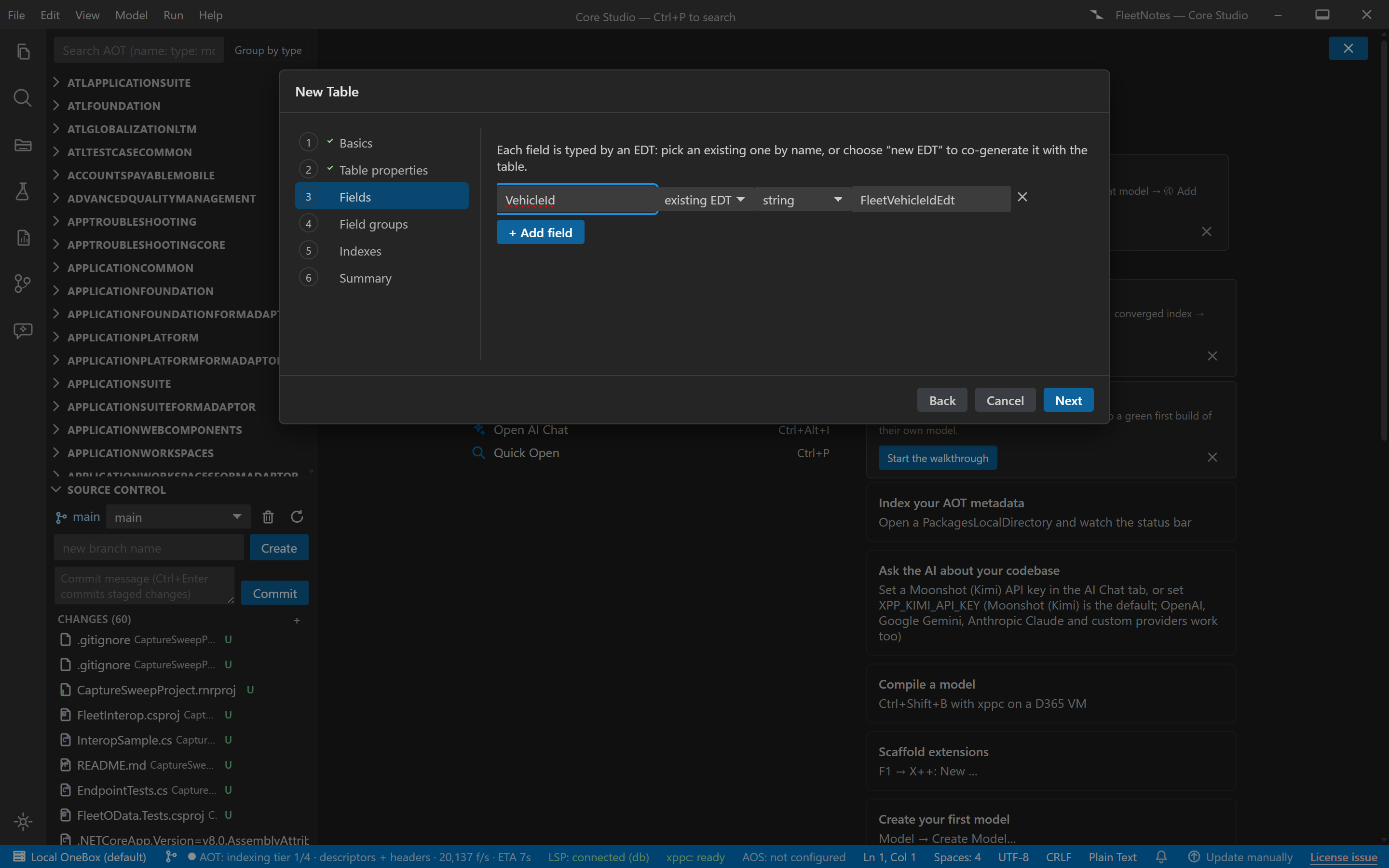Click the Commit button
This screenshot has height=868, width=1389.
(274, 593)
